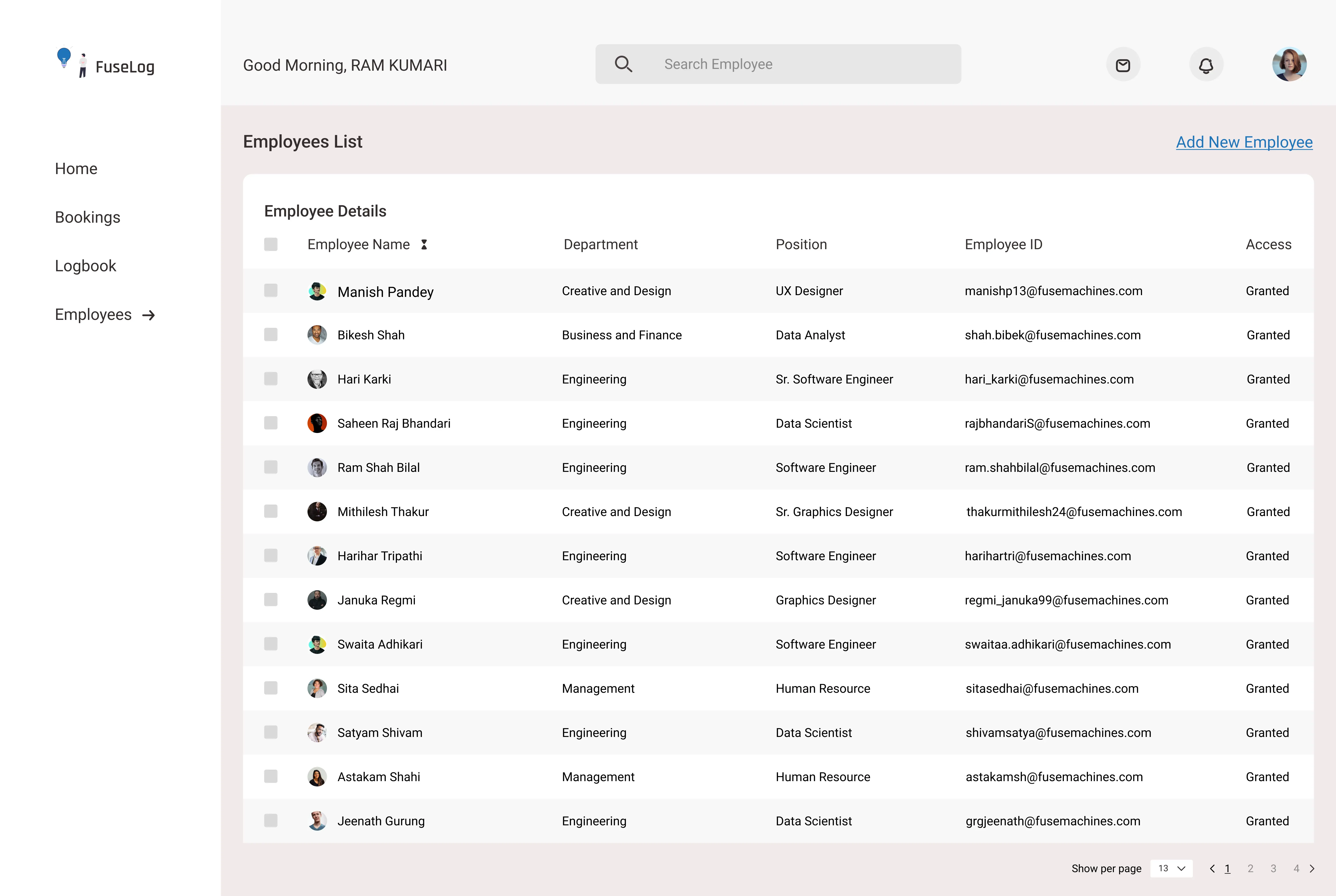Check the Satyam Shivam row checkbox

pyautogui.click(x=271, y=732)
